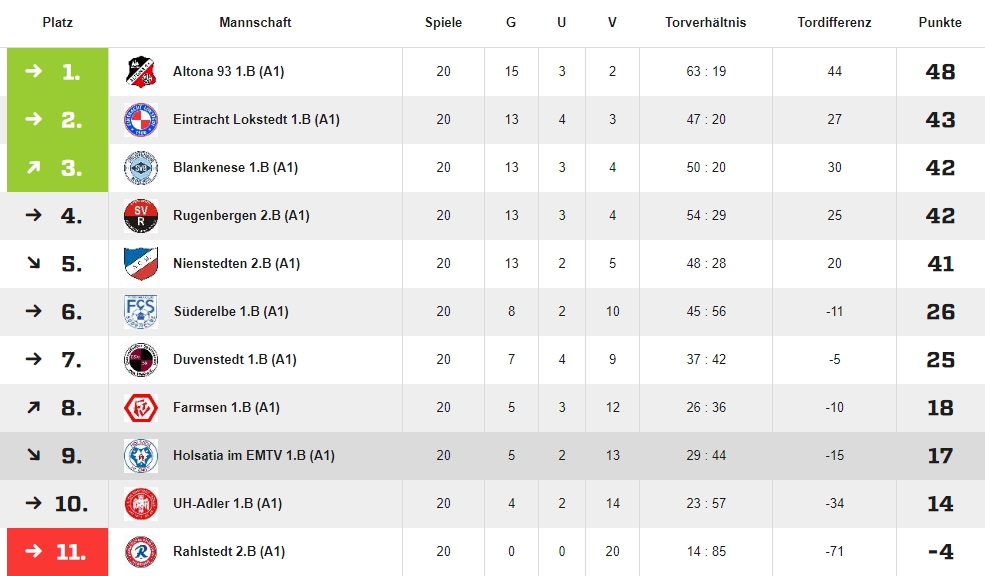985x576 pixels.
Task: Click the red 11th place rank cell
Action: pos(57,552)
